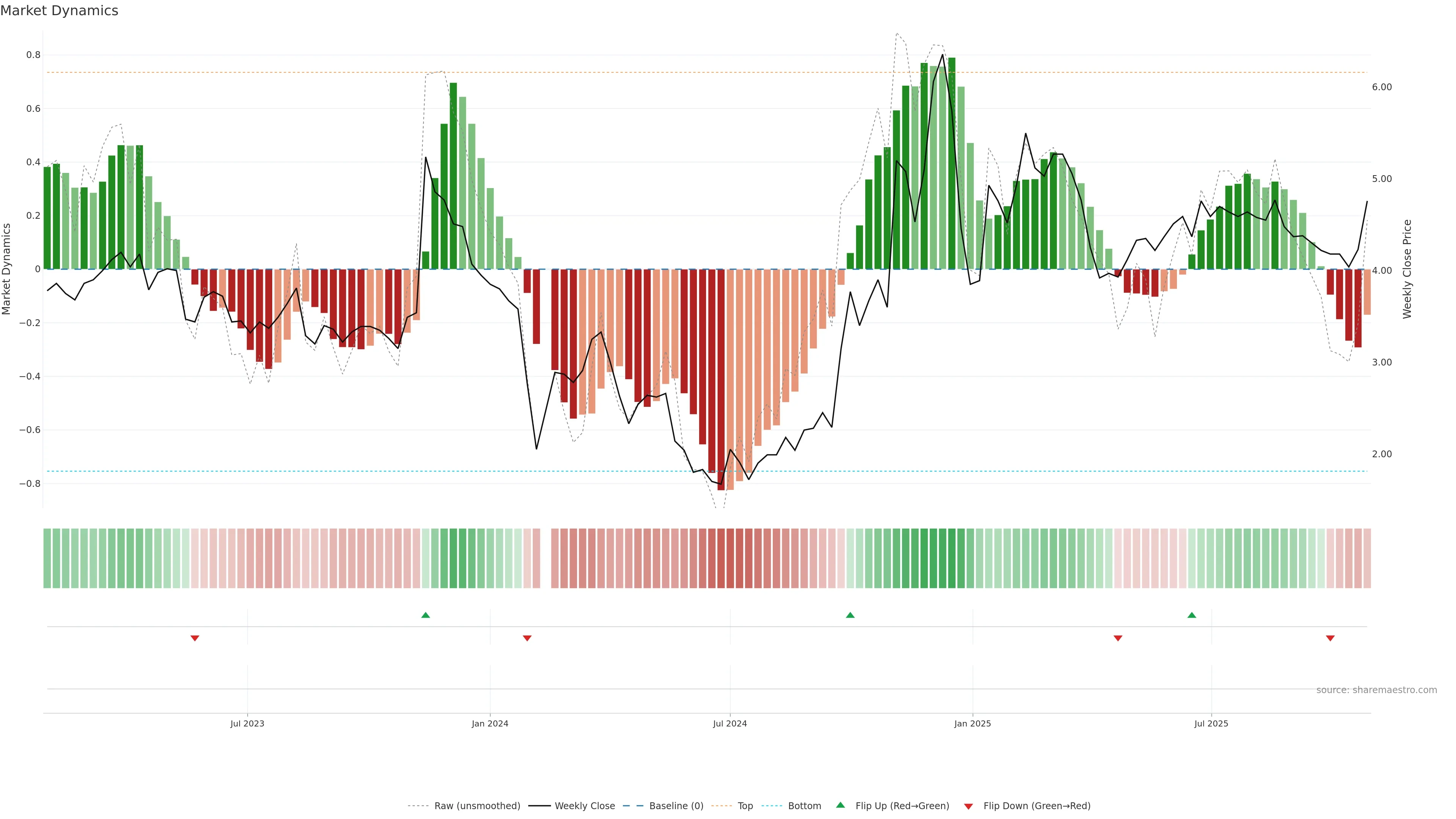This screenshot has width=1456, height=819.
Task: Click the Flip Up legend triangle icon
Action: pos(841,805)
